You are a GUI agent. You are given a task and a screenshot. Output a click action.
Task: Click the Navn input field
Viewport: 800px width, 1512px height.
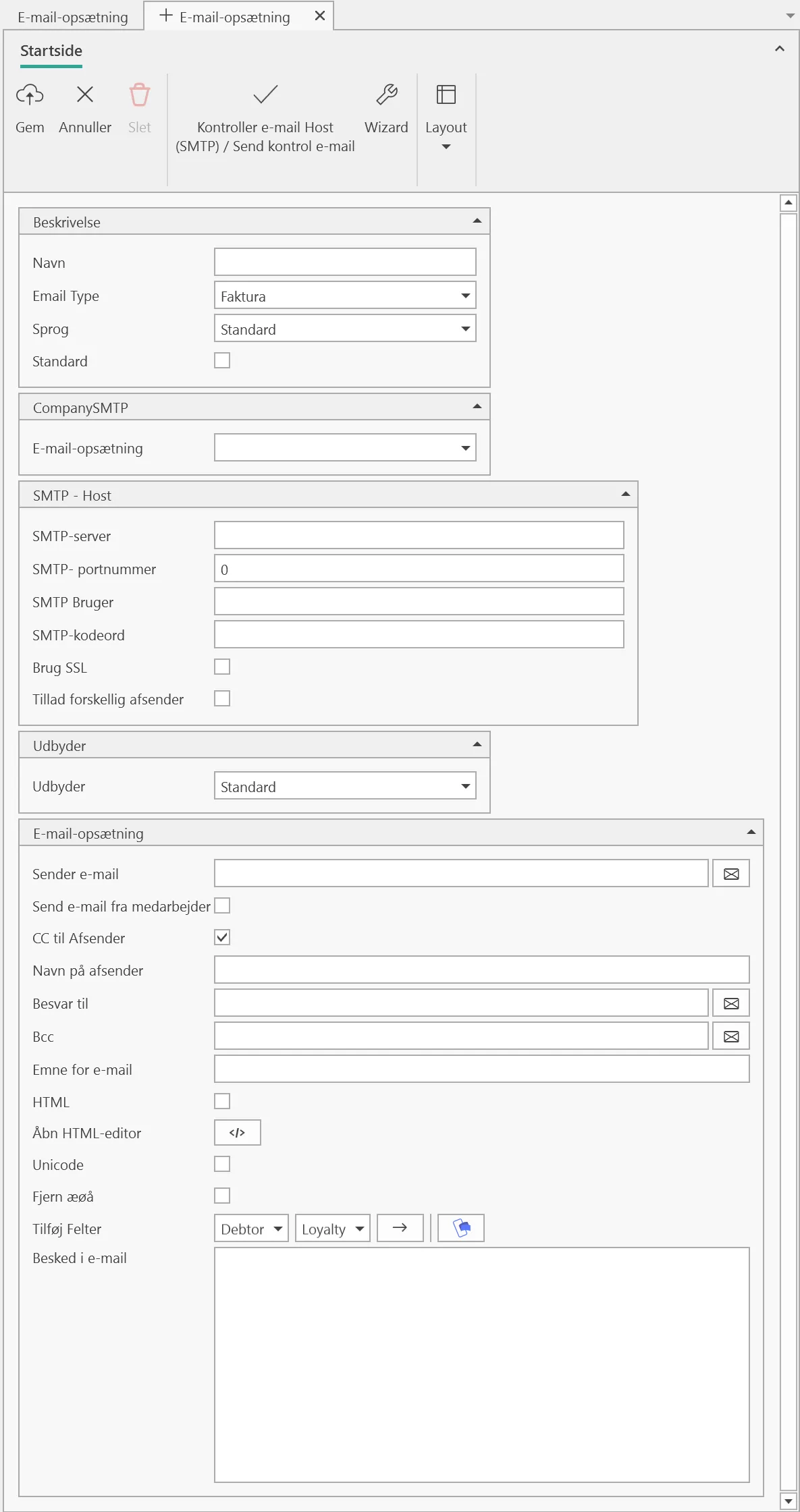tap(345, 262)
